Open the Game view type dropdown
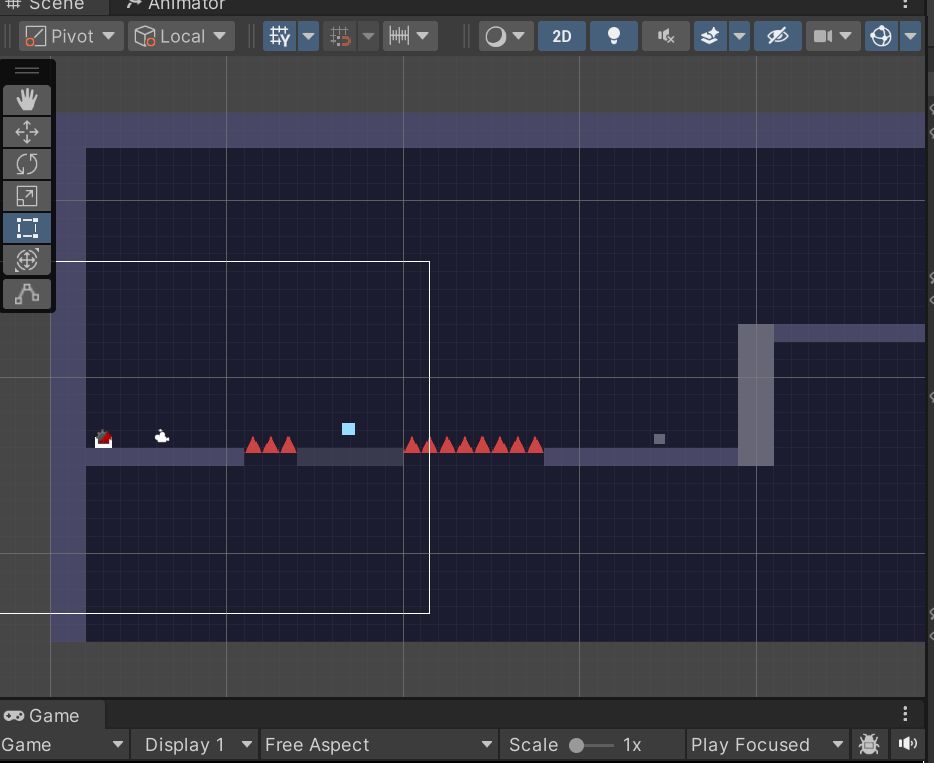 (63, 745)
